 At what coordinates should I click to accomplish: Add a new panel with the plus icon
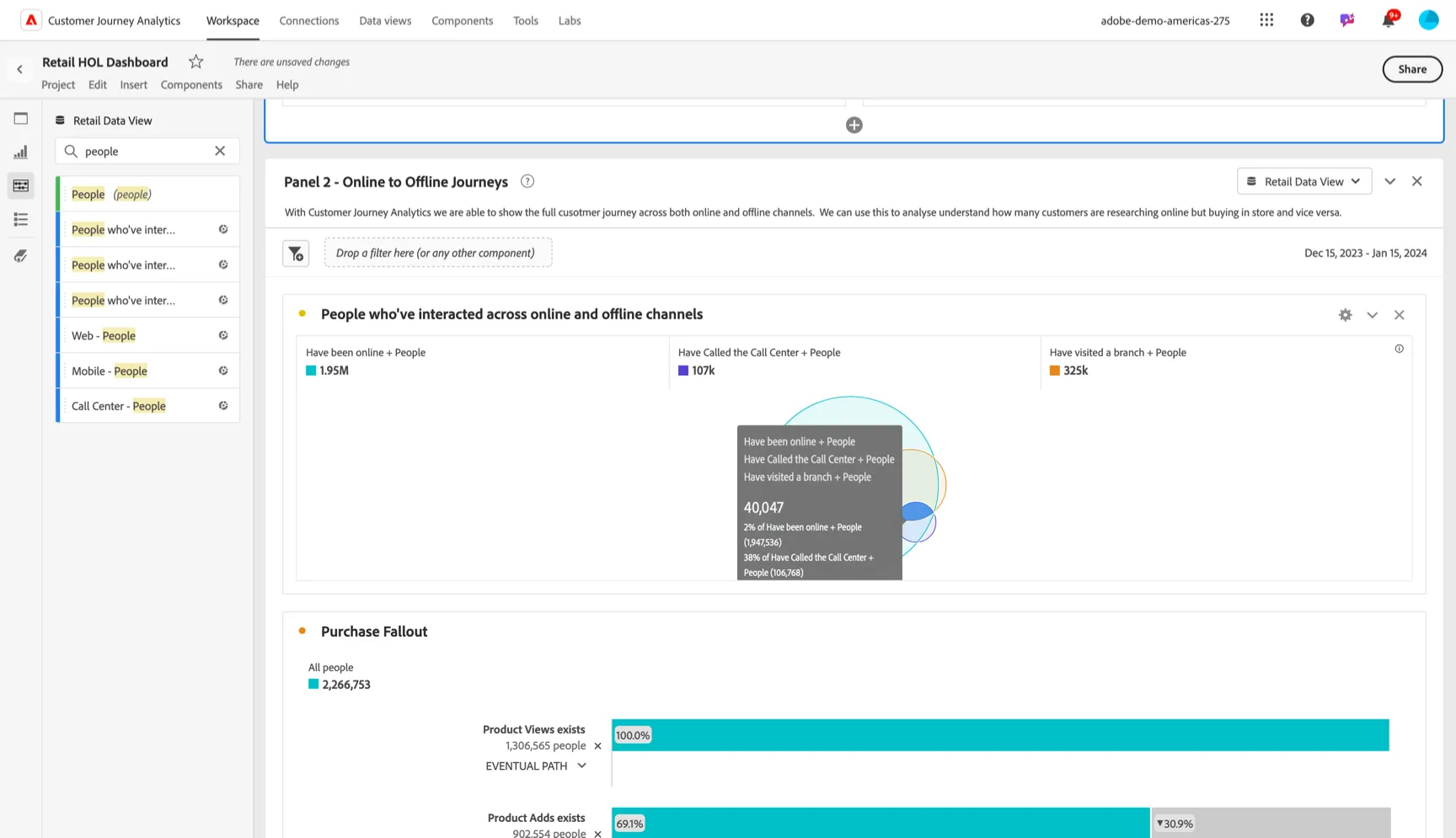854,125
